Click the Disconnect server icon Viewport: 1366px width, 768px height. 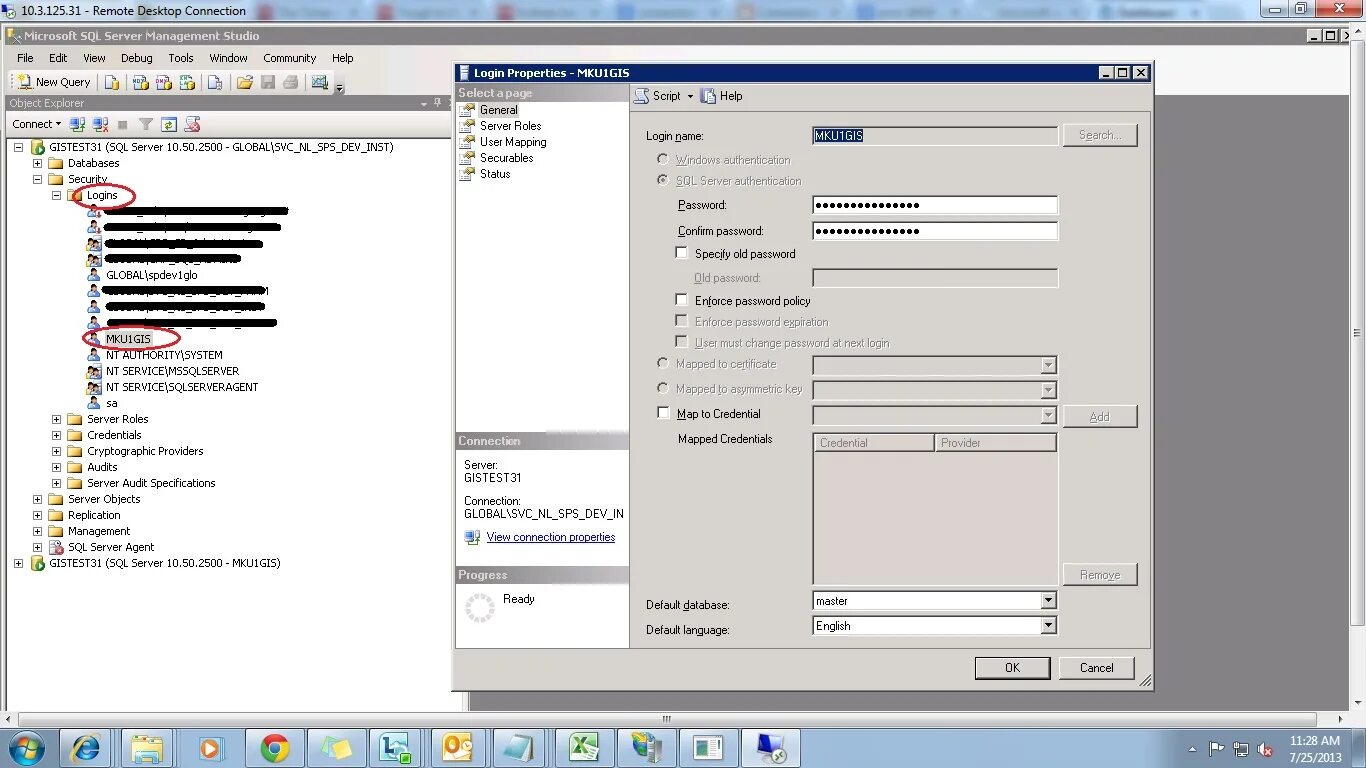pos(100,124)
